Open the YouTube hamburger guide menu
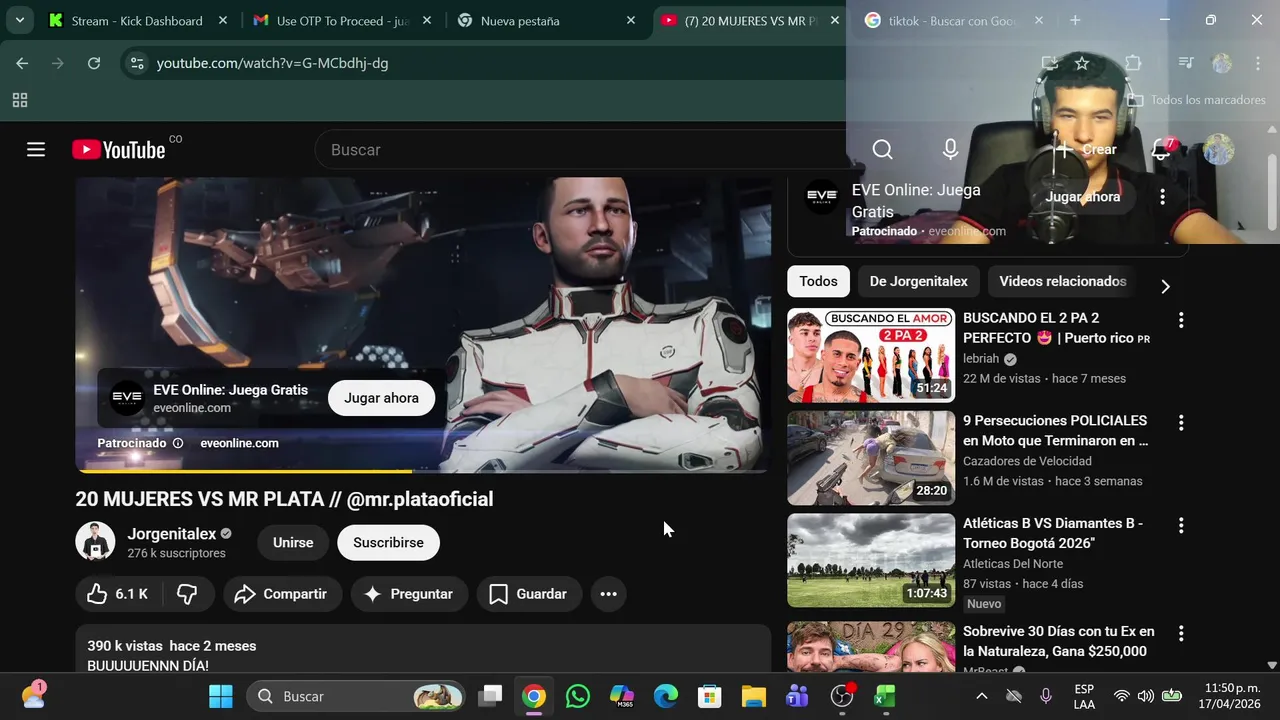The height and width of the screenshot is (720, 1280). 36,150
